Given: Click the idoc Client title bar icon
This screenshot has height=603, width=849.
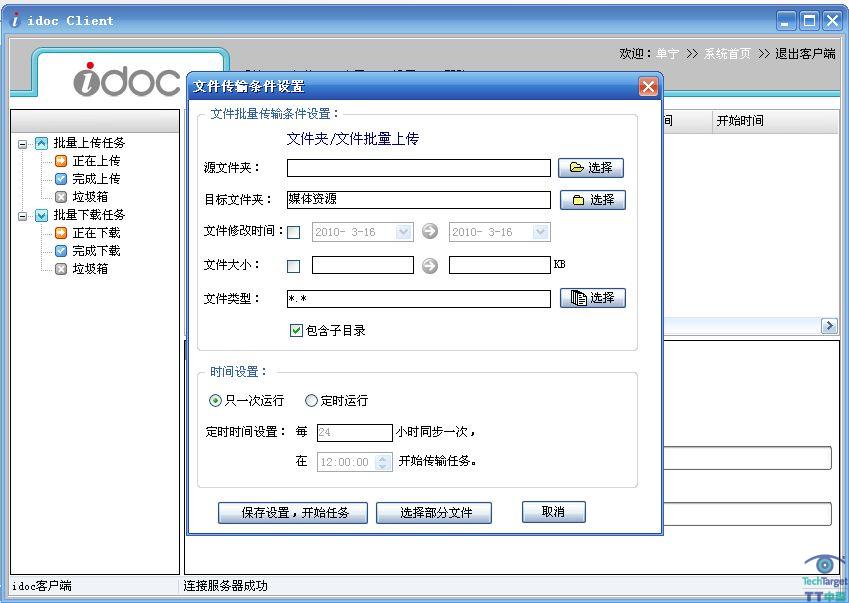Looking at the screenshot, I should tap(15, 21).
